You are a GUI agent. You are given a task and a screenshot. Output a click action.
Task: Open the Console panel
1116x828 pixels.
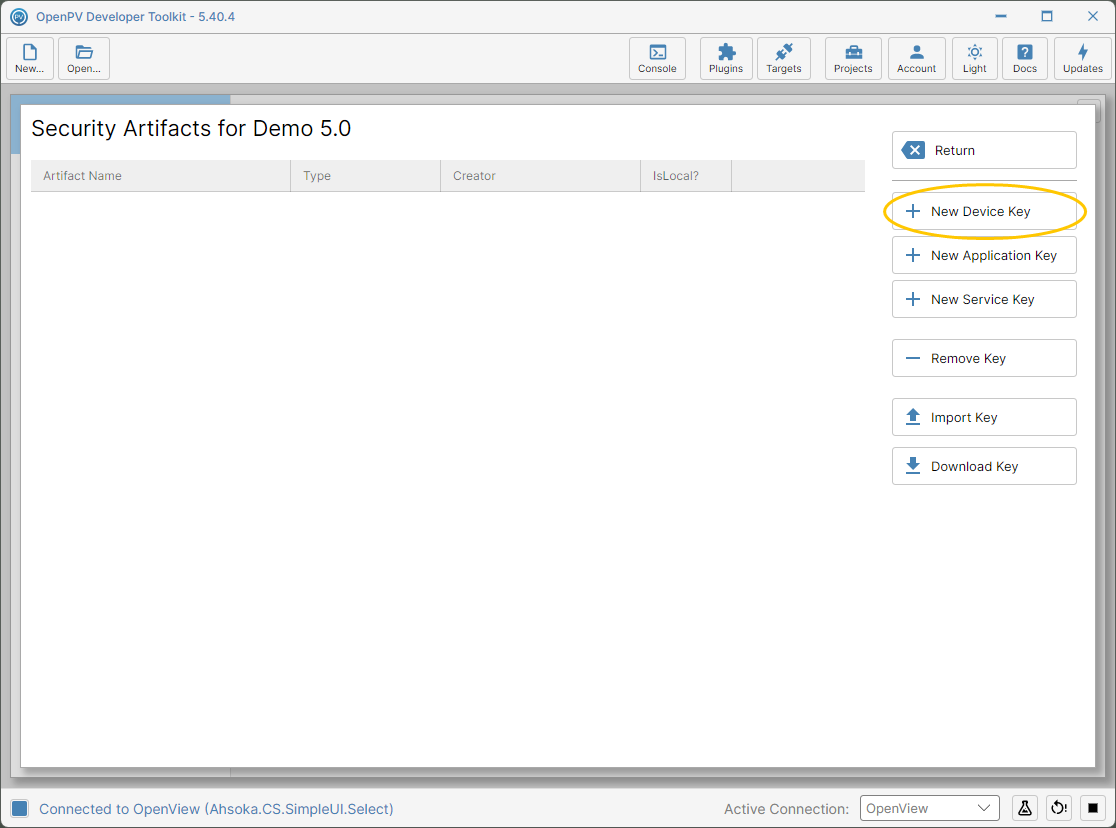pyautogui.click(x=657, y=58)
